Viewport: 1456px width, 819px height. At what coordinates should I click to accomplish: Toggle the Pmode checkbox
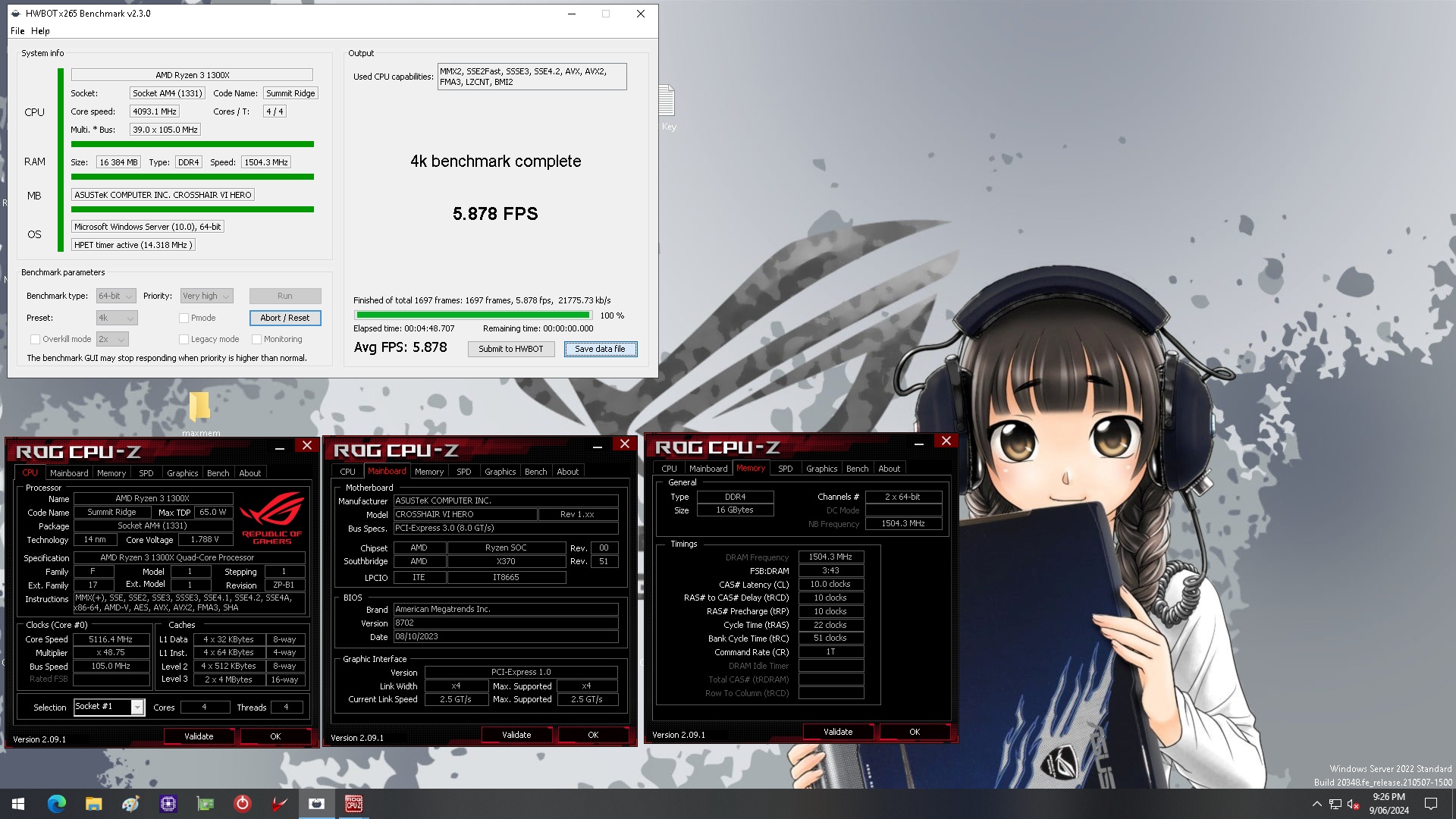pos(184,318)
